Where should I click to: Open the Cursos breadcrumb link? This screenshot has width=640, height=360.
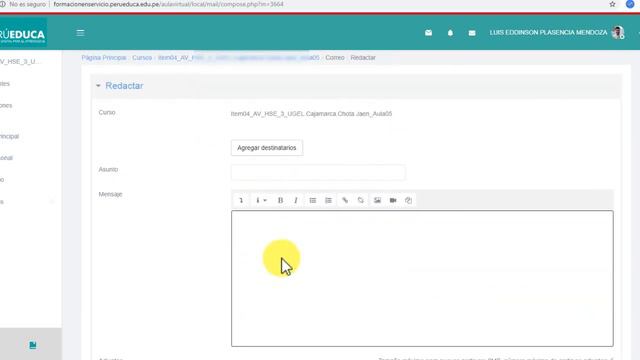tap(142, 58)
